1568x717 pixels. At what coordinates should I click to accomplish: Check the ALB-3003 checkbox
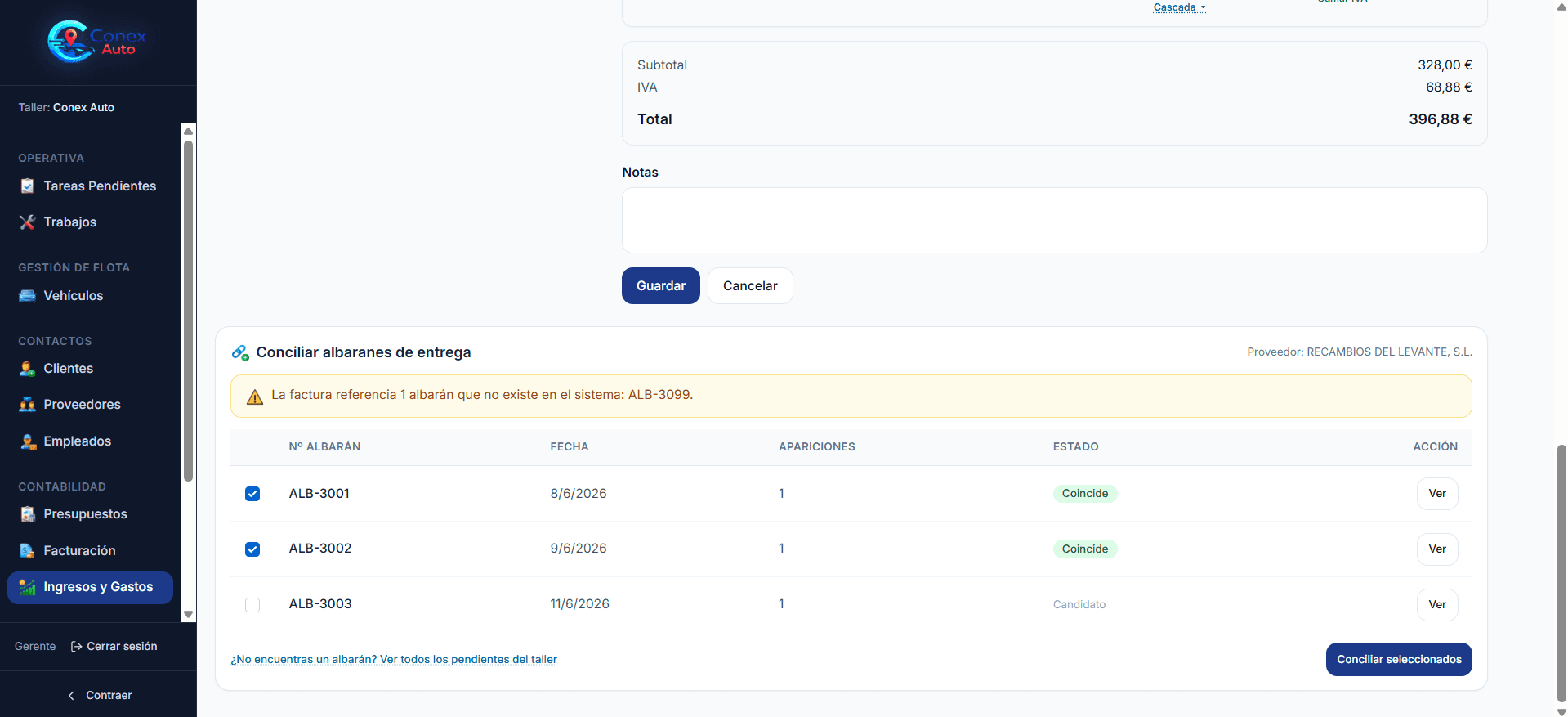252,605
